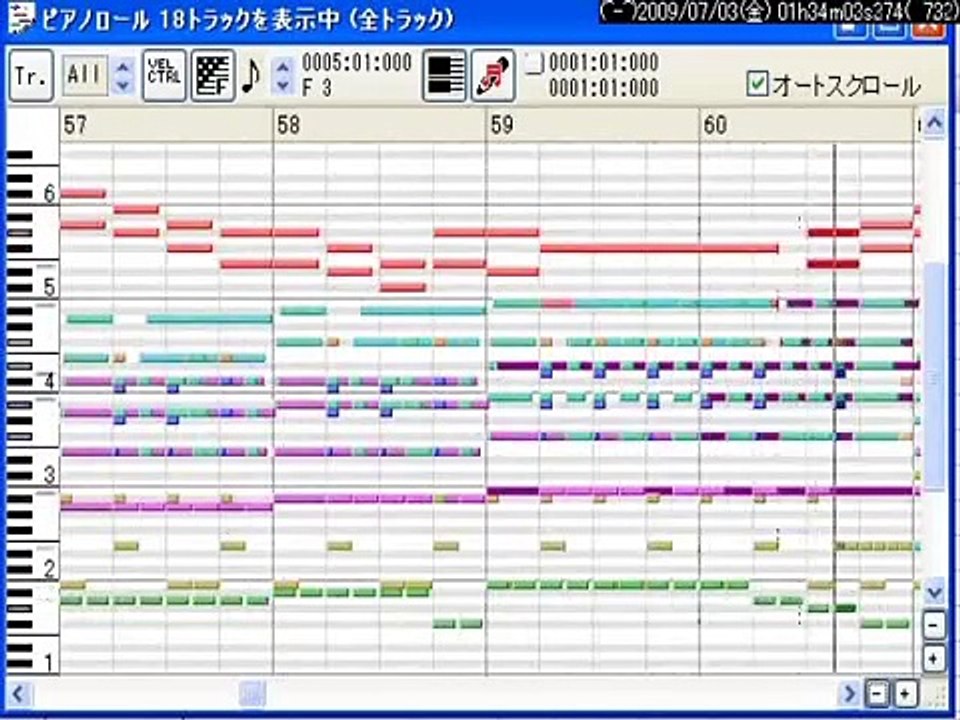The width and height of the screenshot is (960, 720).
Task: Select the long red note spanning measure 59 to 60
Action: point(659,248)
